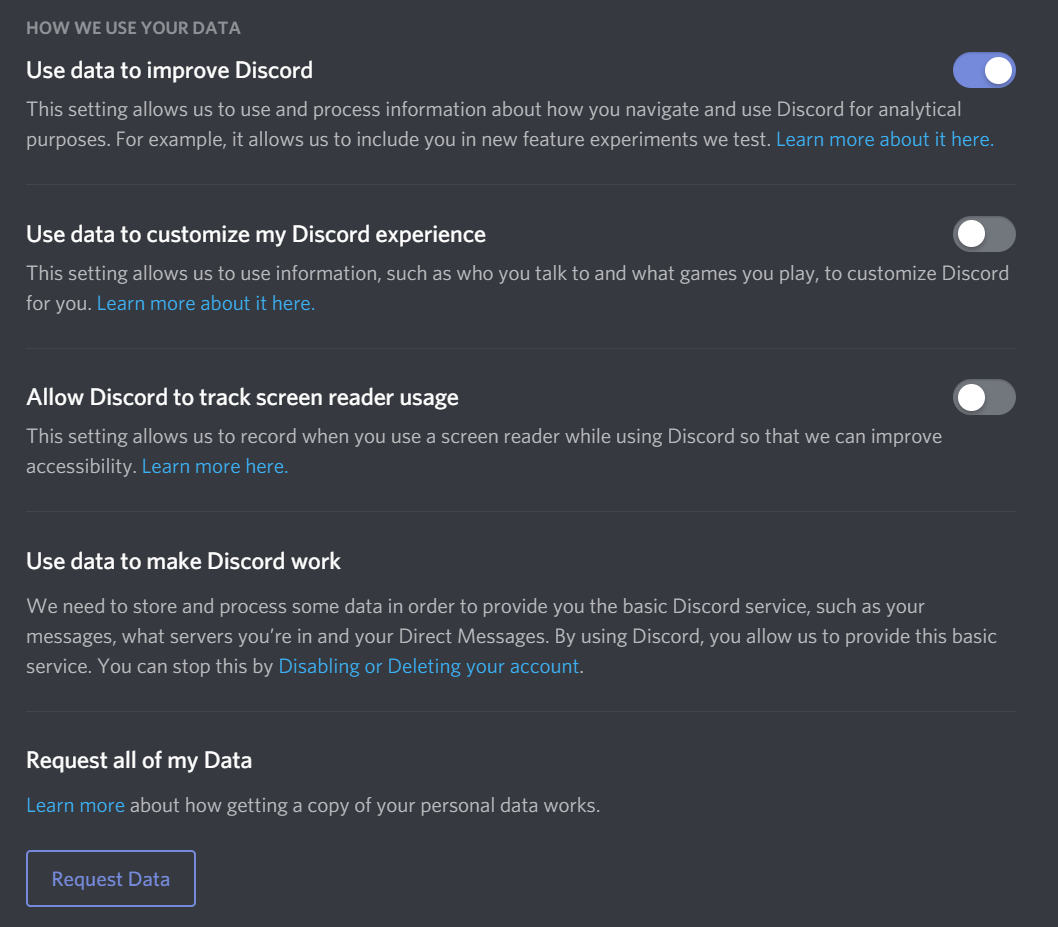The width and height of the screenshot is (1058, 927).
Task: Open Learn more link under customize Discord experience
Action: tap(206, 303)
